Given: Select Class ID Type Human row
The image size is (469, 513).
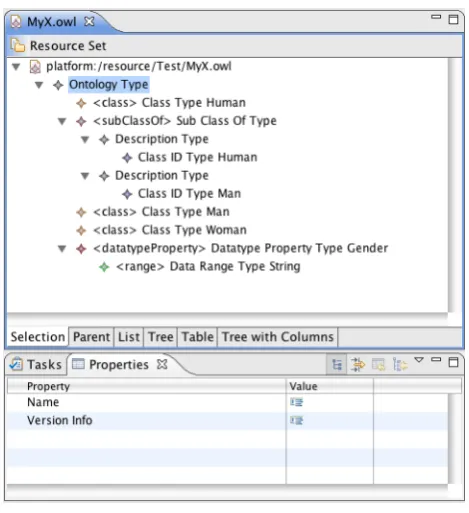Looking at the screenshot, I should click(x=197, y=157).
